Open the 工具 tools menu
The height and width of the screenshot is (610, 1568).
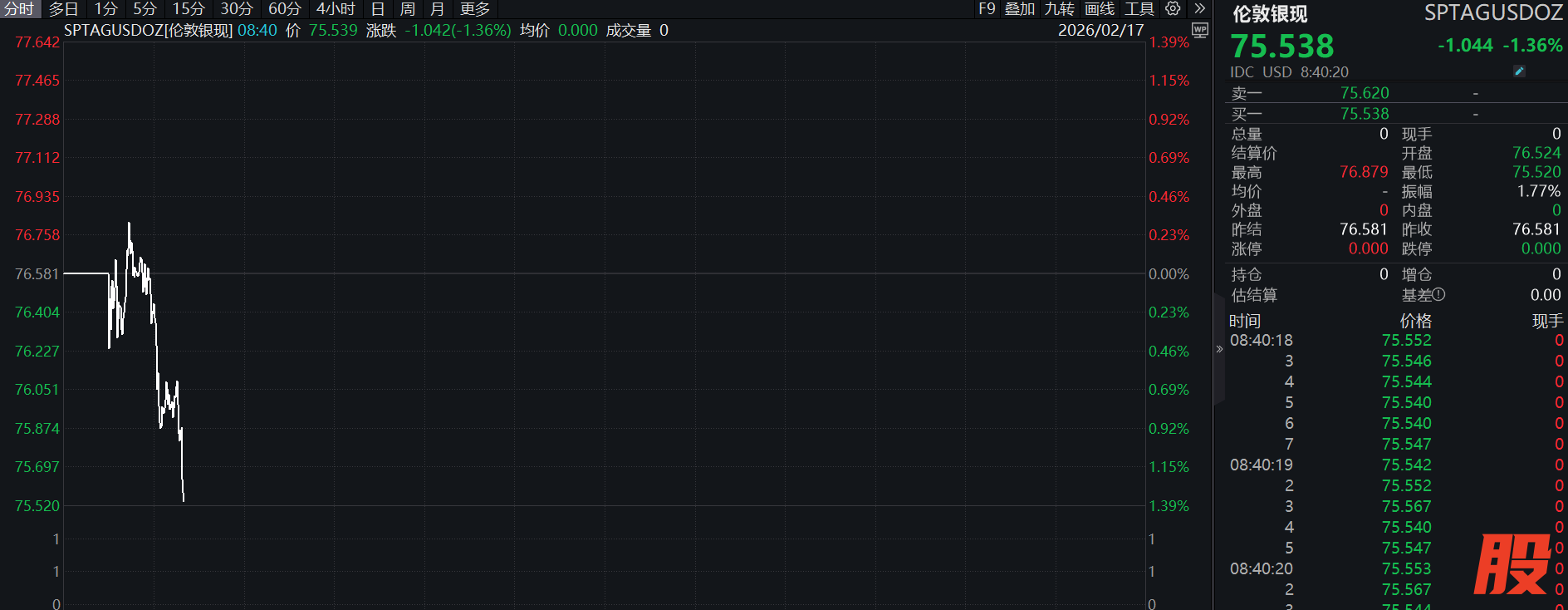click(1139, 9)
